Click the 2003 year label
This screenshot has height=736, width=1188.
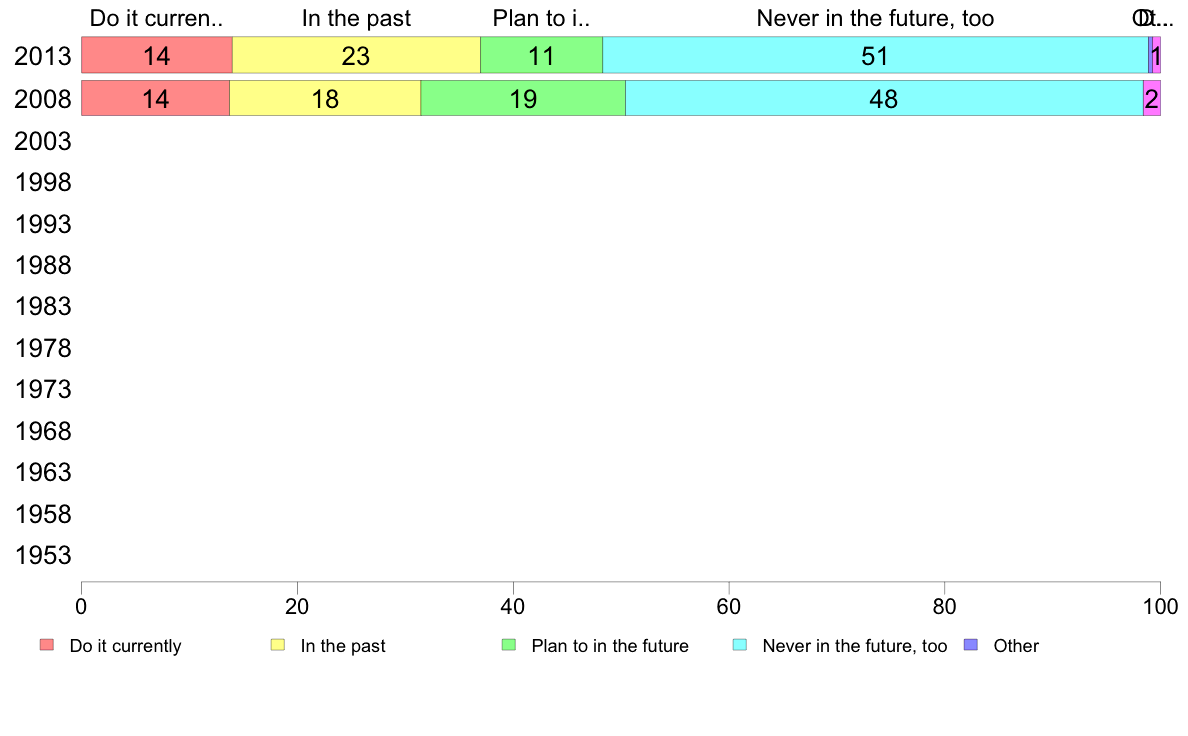point(43,141)
